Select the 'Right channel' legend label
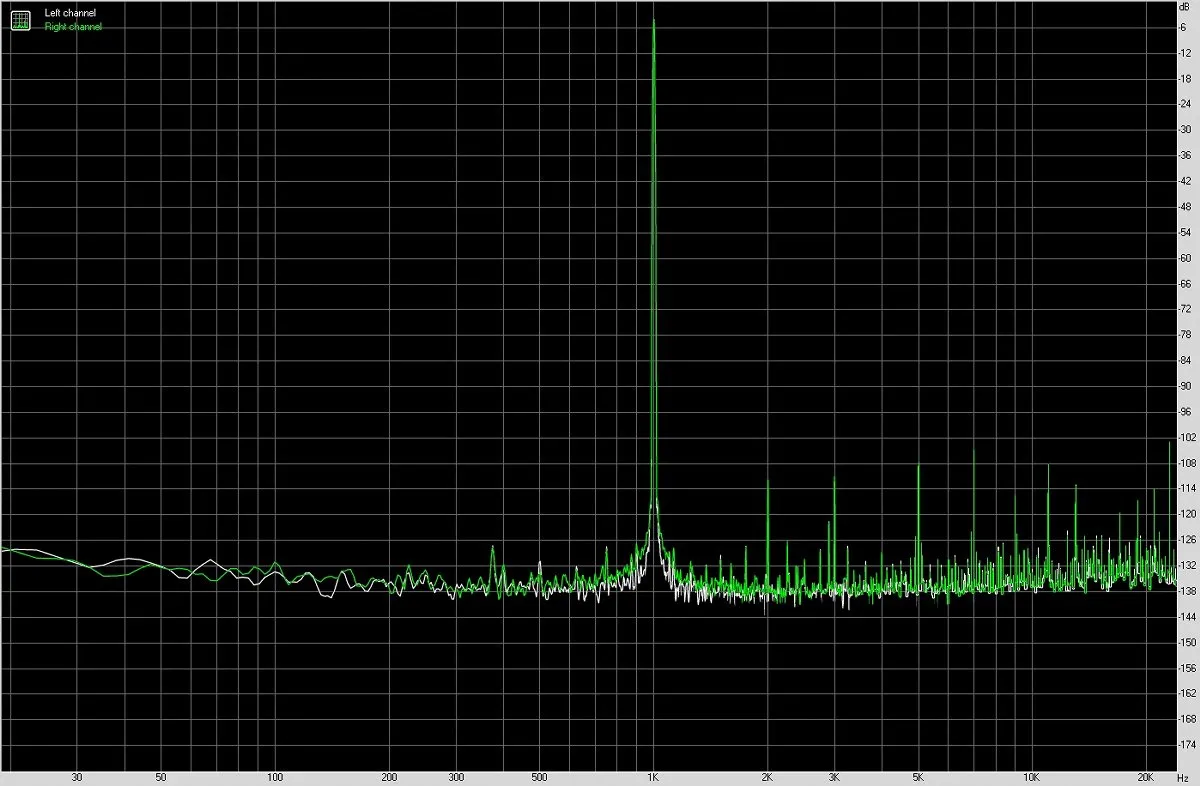This screenshot has width=1200, height=786. pos(73,27)
